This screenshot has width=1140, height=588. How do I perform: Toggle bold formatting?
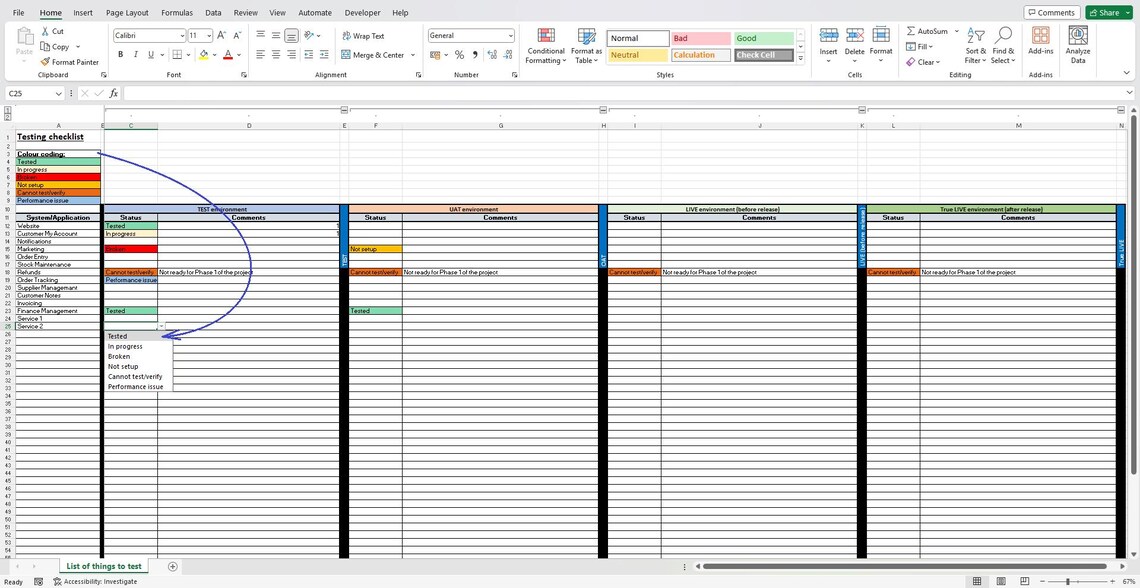[x=120, y=54]
